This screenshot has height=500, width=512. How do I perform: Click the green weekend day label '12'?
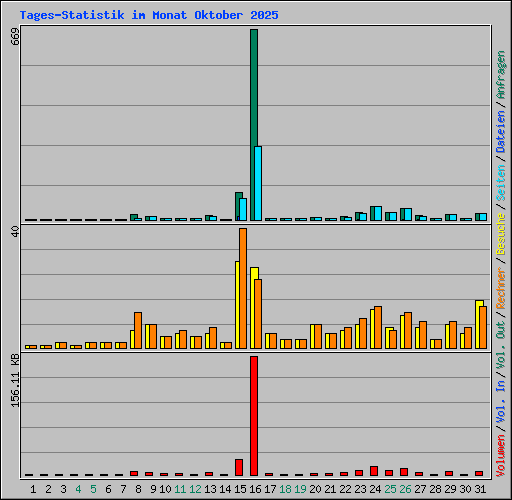pos(195,489)
